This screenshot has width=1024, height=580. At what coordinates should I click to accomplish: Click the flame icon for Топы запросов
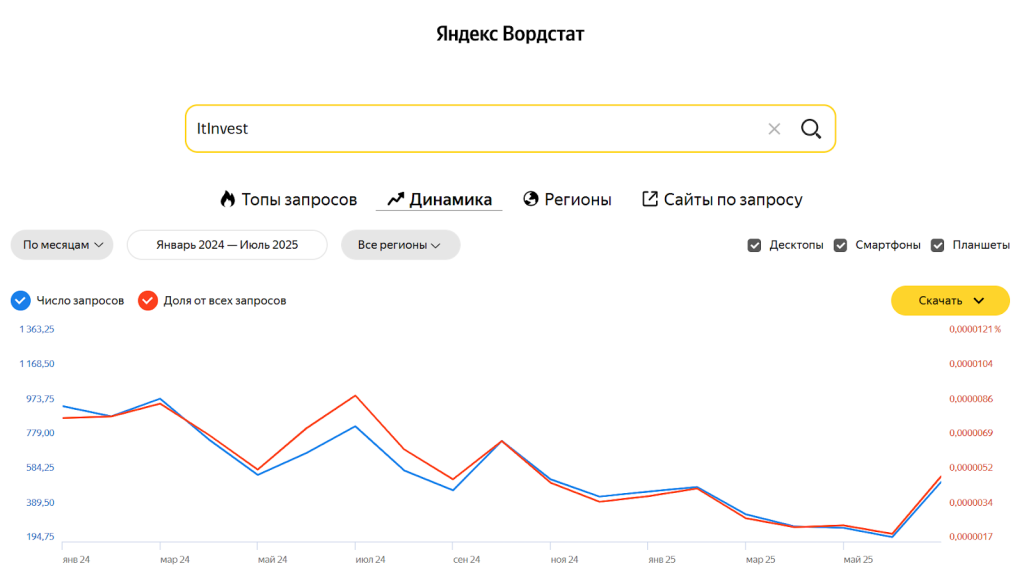[x=227, y=199]
